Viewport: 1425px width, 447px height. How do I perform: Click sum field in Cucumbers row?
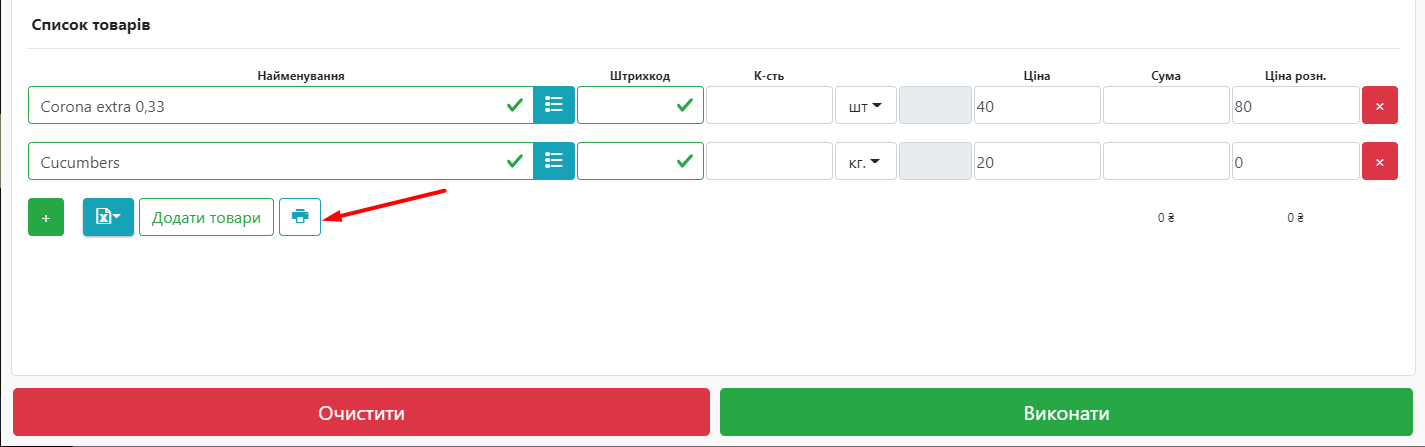click(x=1166, y=161)
